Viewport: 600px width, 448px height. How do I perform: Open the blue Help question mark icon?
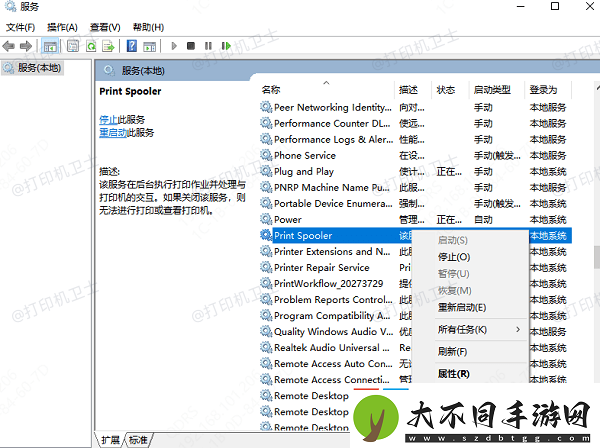[132, 46]
